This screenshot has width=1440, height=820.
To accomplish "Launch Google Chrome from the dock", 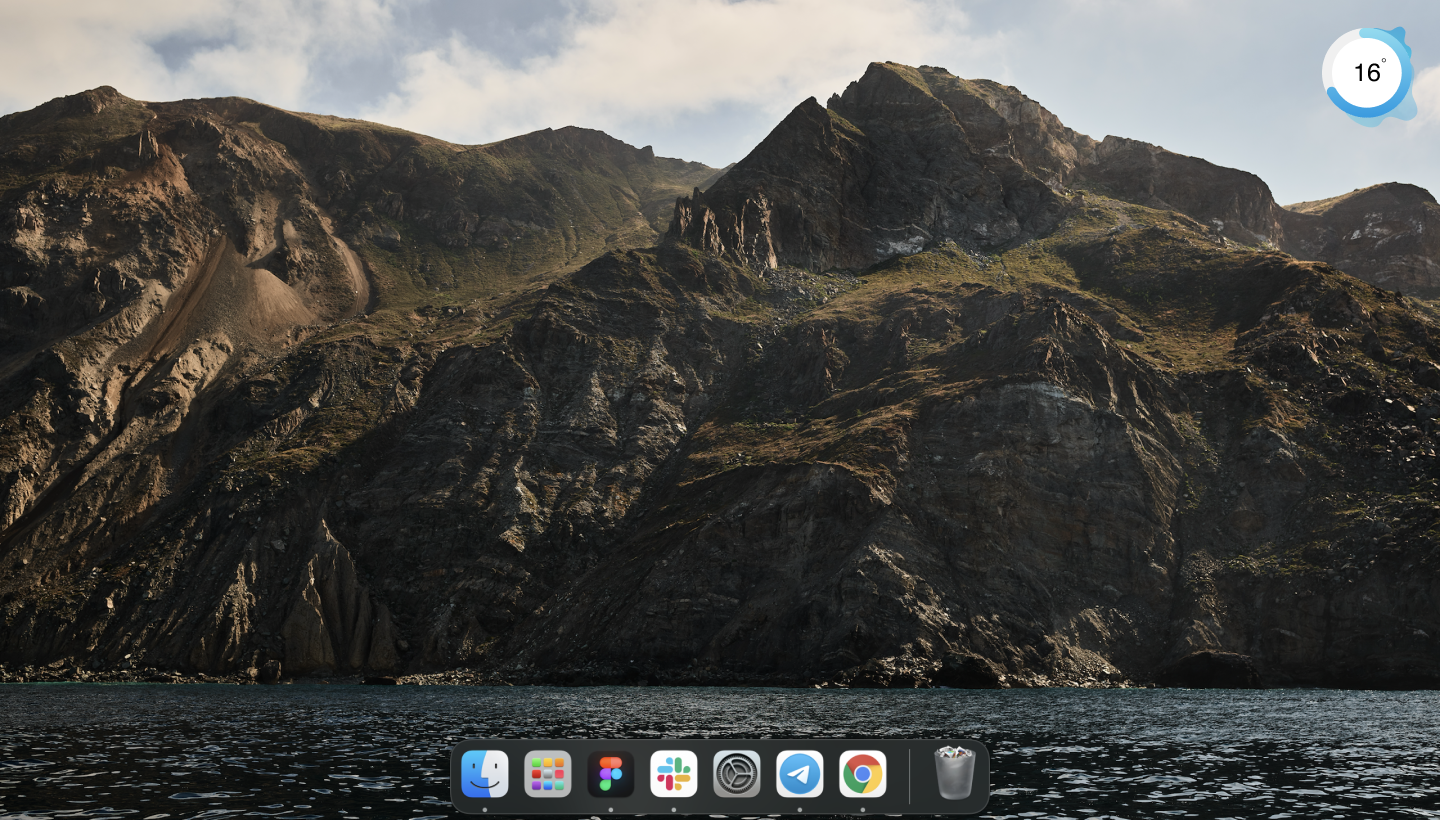I will coord(863,774).
